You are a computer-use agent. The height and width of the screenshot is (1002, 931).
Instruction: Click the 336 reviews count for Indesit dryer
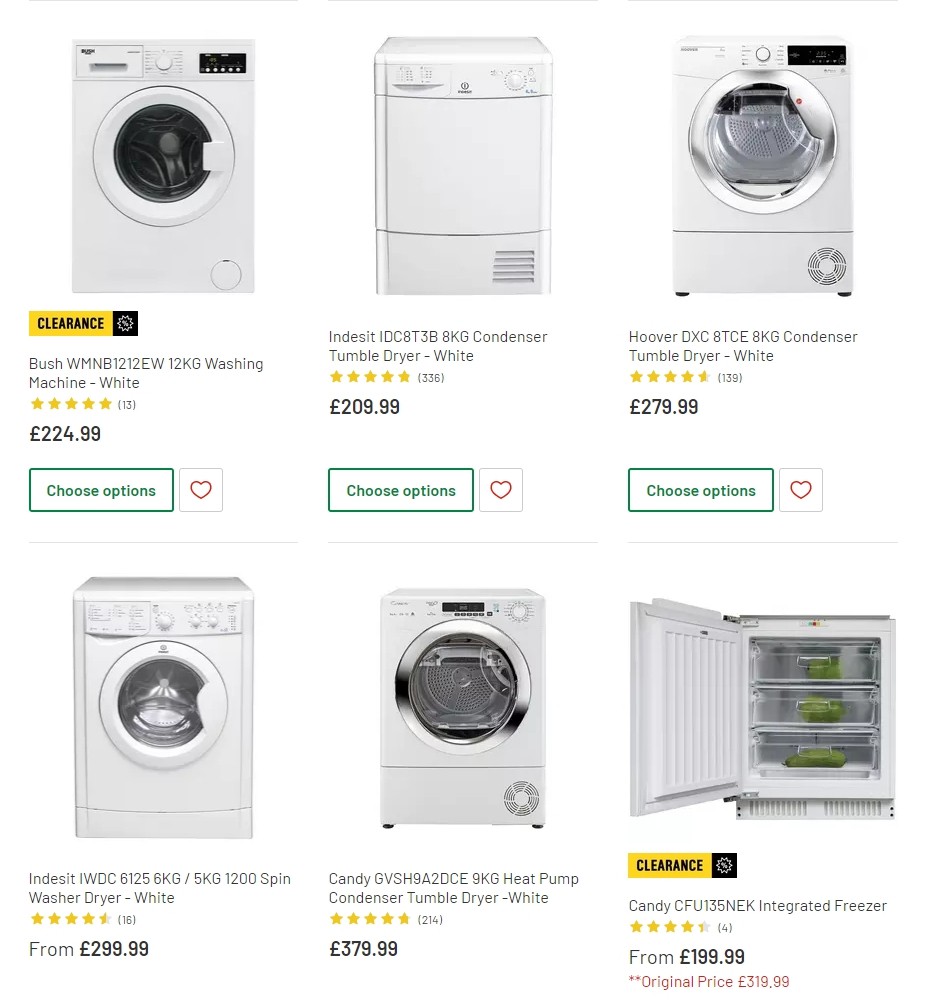pos(430,377)
